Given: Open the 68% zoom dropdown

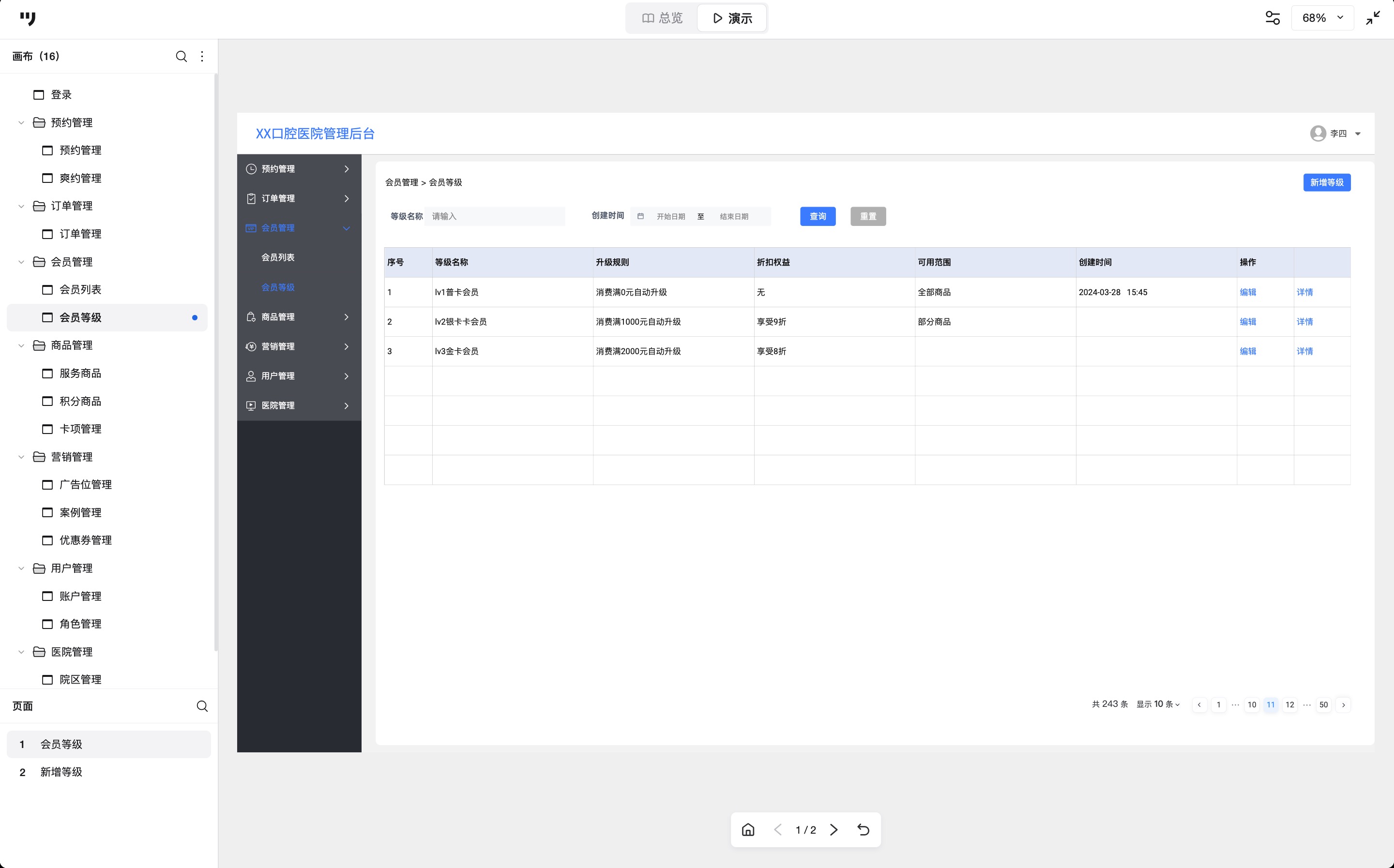Looking at the screenshot, I should coord(1322,18).
